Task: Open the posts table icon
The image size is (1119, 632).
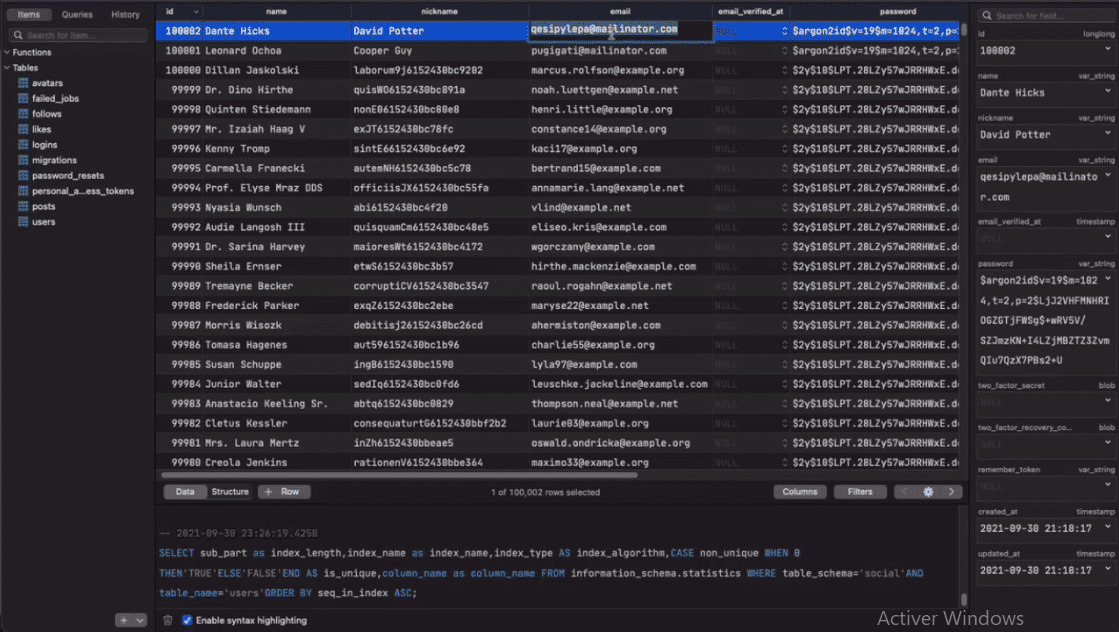Action: click(23, 206)
